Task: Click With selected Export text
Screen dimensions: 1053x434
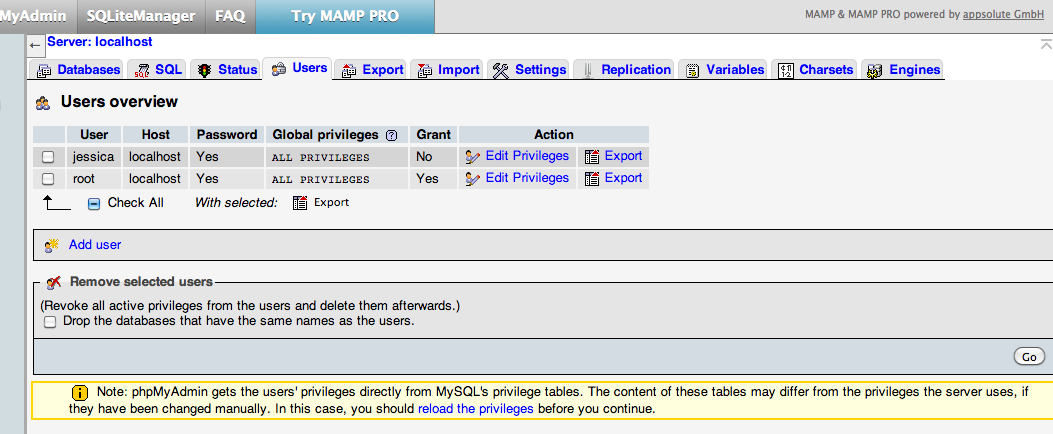Action: (x=332, y=202)
